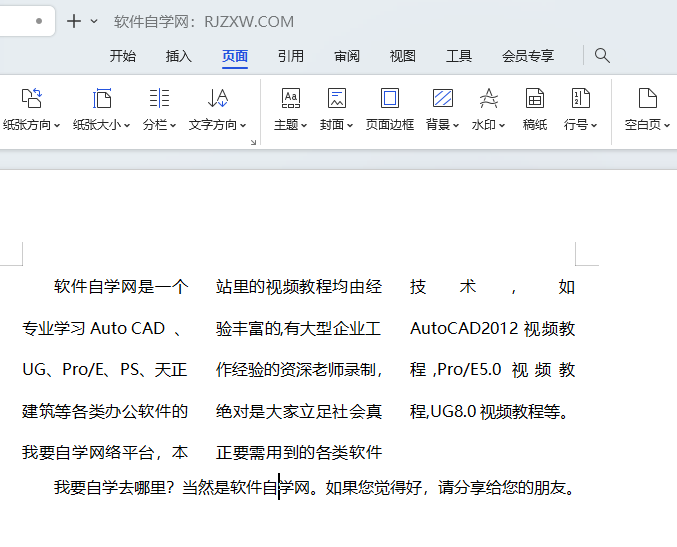Expand 水印 dropdown arrow

coord(502,125)
